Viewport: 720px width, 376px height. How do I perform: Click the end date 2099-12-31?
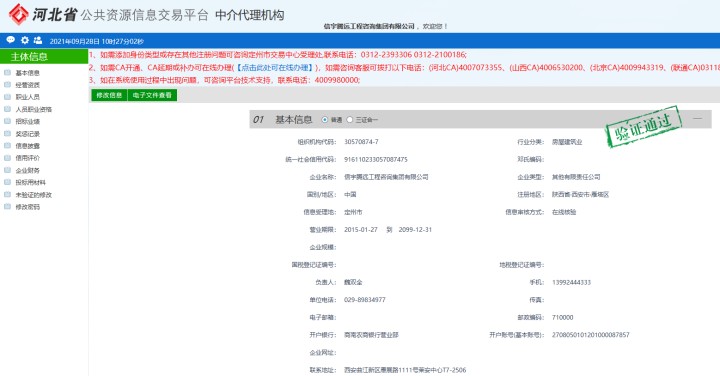tap(415, 230)
